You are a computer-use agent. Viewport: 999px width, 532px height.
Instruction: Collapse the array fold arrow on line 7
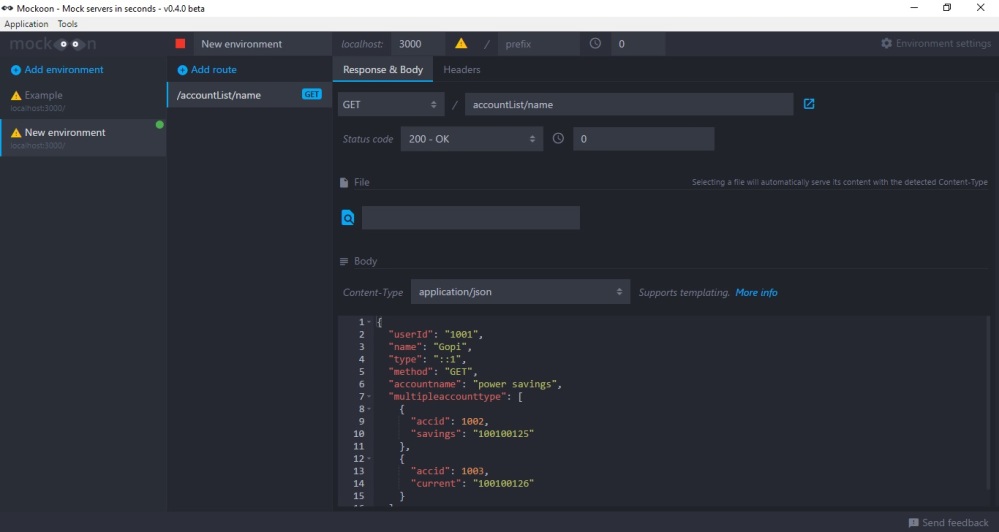(369, 396)
